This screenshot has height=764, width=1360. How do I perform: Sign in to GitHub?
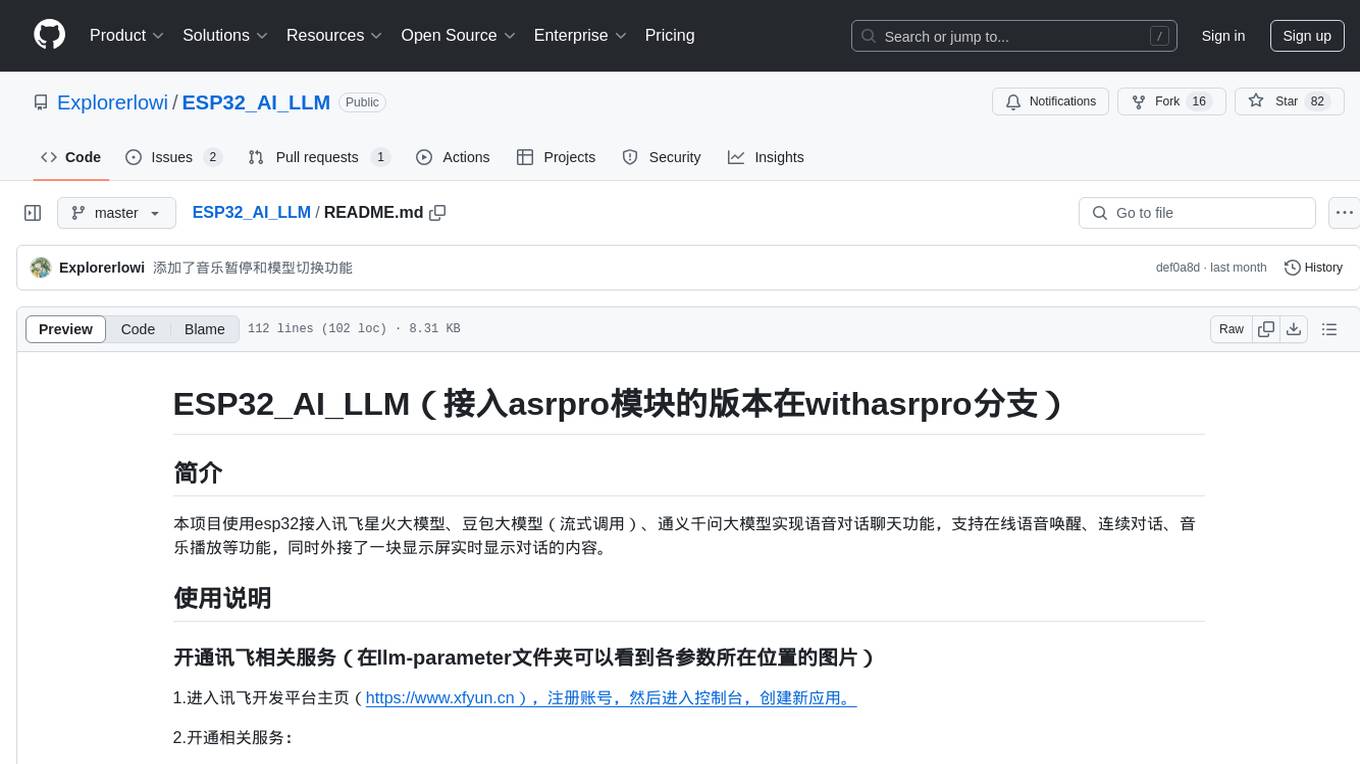click(1223, 36)
